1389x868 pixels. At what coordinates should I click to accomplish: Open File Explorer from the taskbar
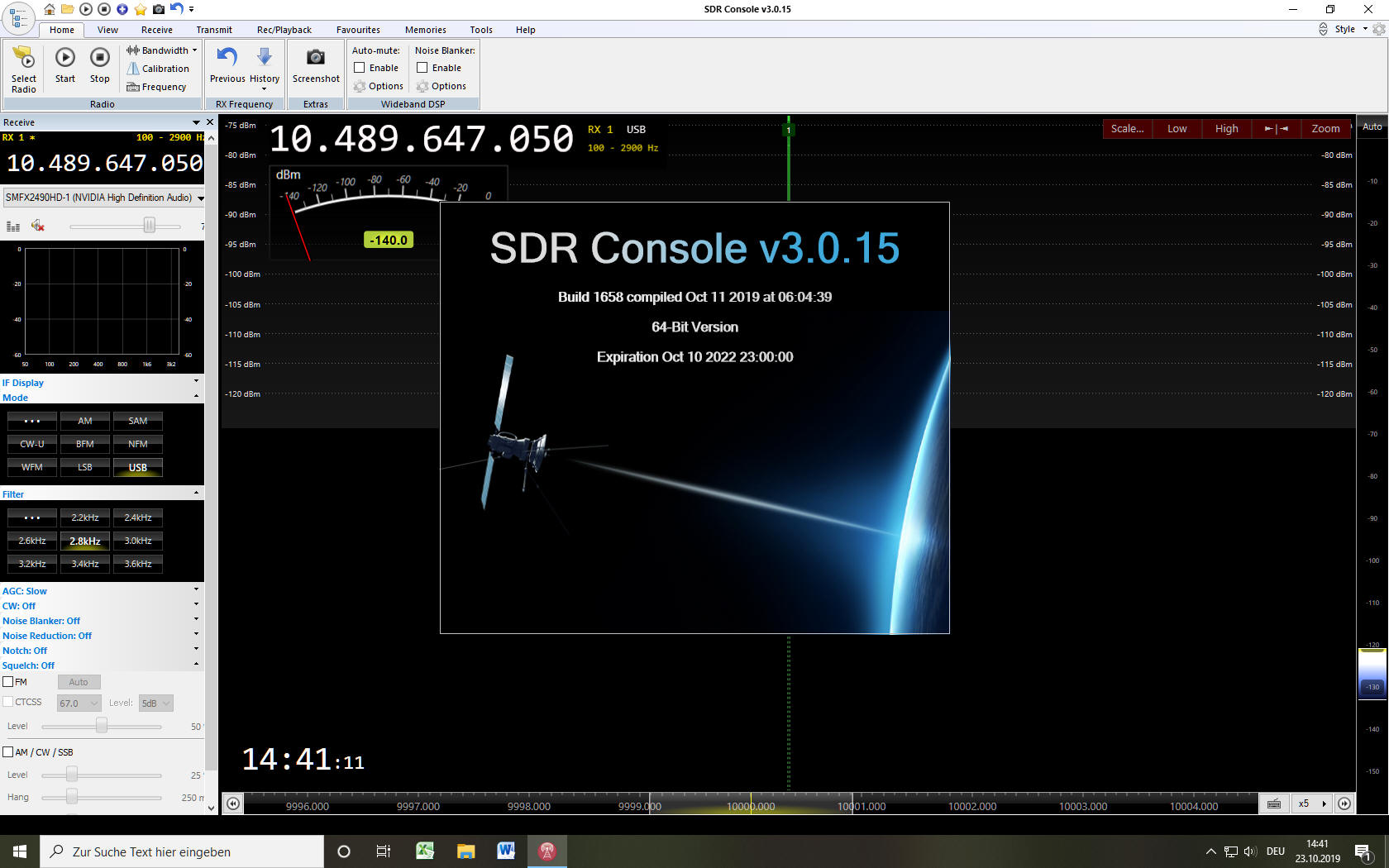click(465, 851)
